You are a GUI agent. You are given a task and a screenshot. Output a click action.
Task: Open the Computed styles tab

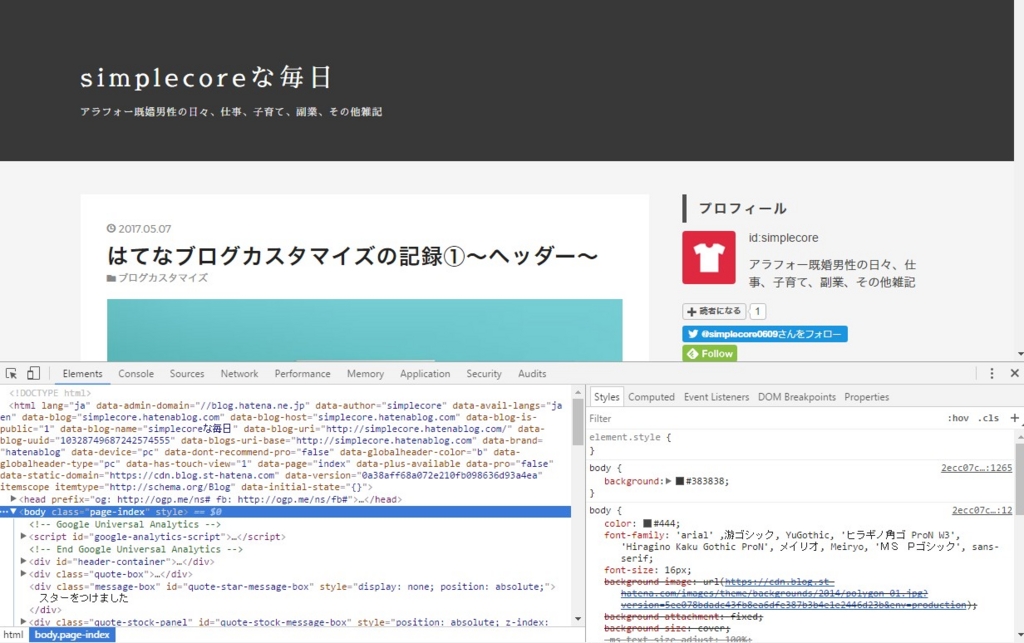(x=651, y=396)
